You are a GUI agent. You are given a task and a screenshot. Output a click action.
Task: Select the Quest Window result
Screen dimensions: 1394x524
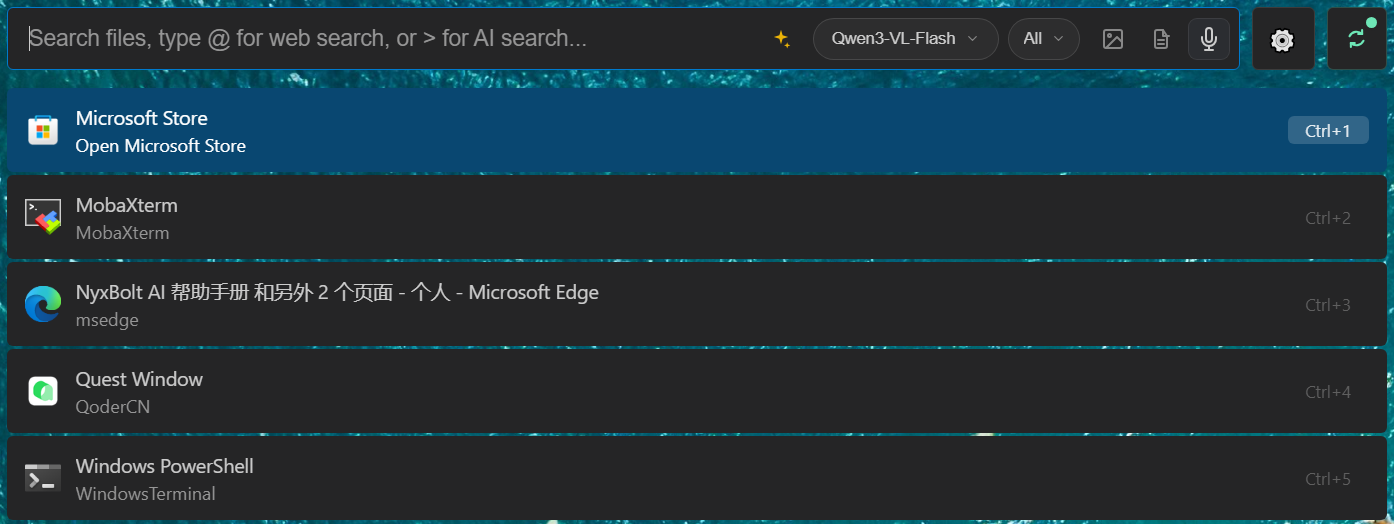click(697, 392)
